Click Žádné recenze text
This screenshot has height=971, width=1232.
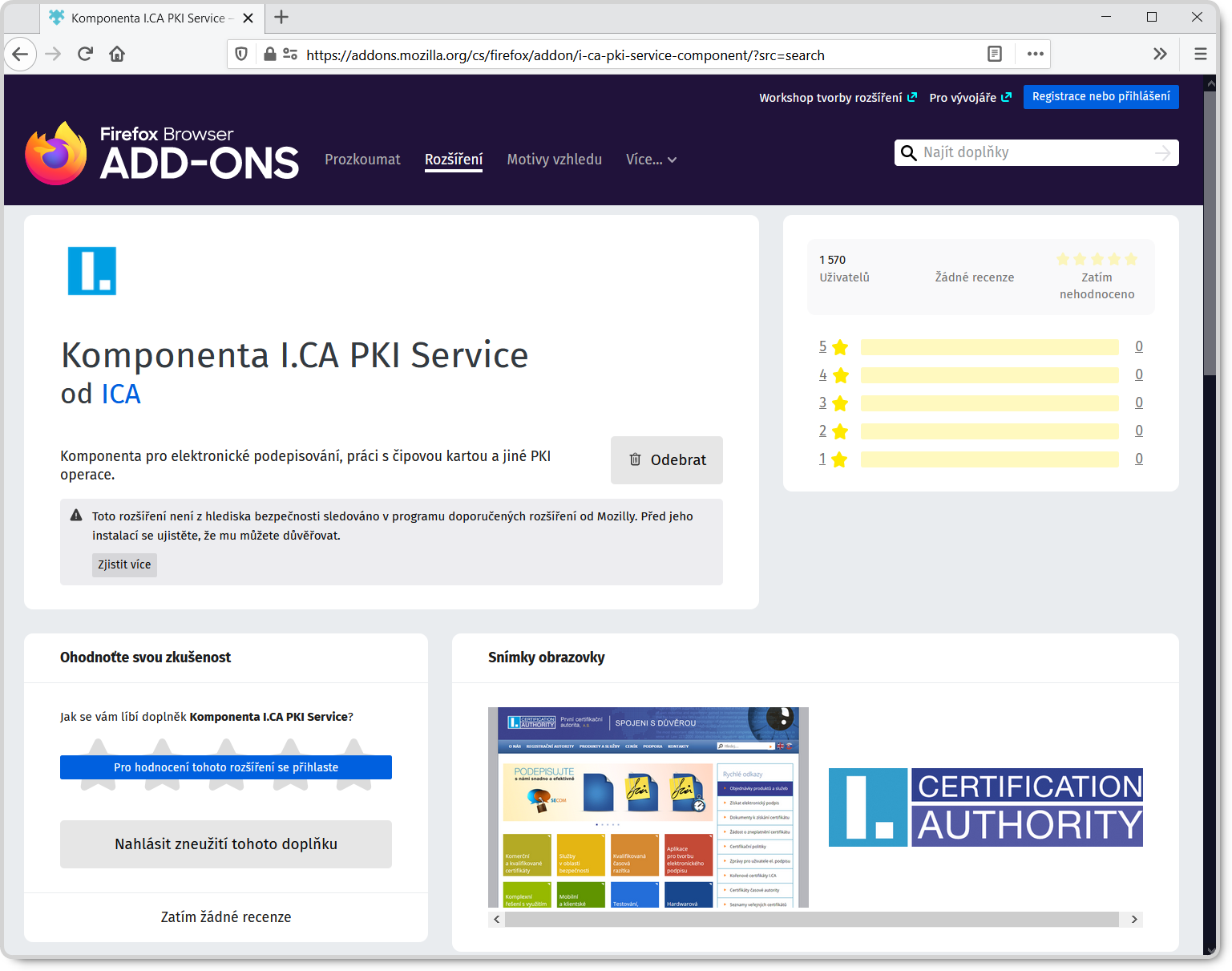(x=975, y=277)
